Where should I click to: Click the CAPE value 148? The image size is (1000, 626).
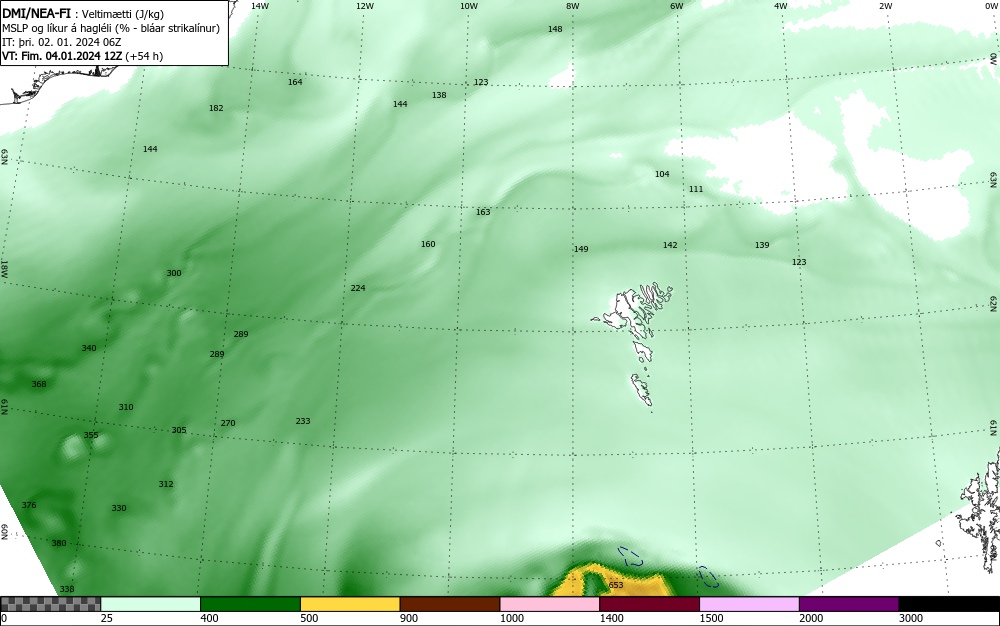[x=555, y=29]
